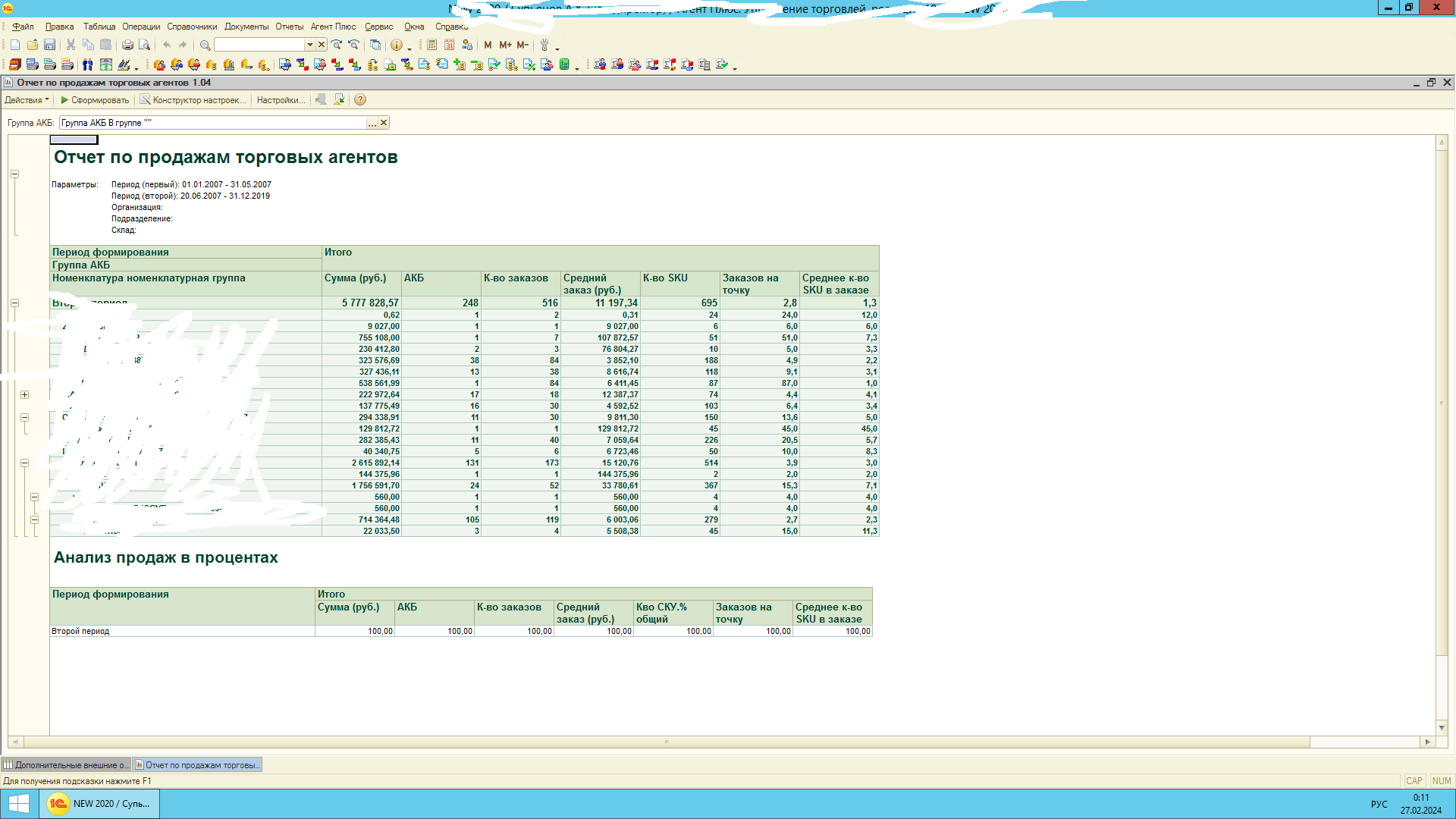This screenshot has height=819, width=1456.
Task: Open Конструктор настроек button
Action: 193,100
